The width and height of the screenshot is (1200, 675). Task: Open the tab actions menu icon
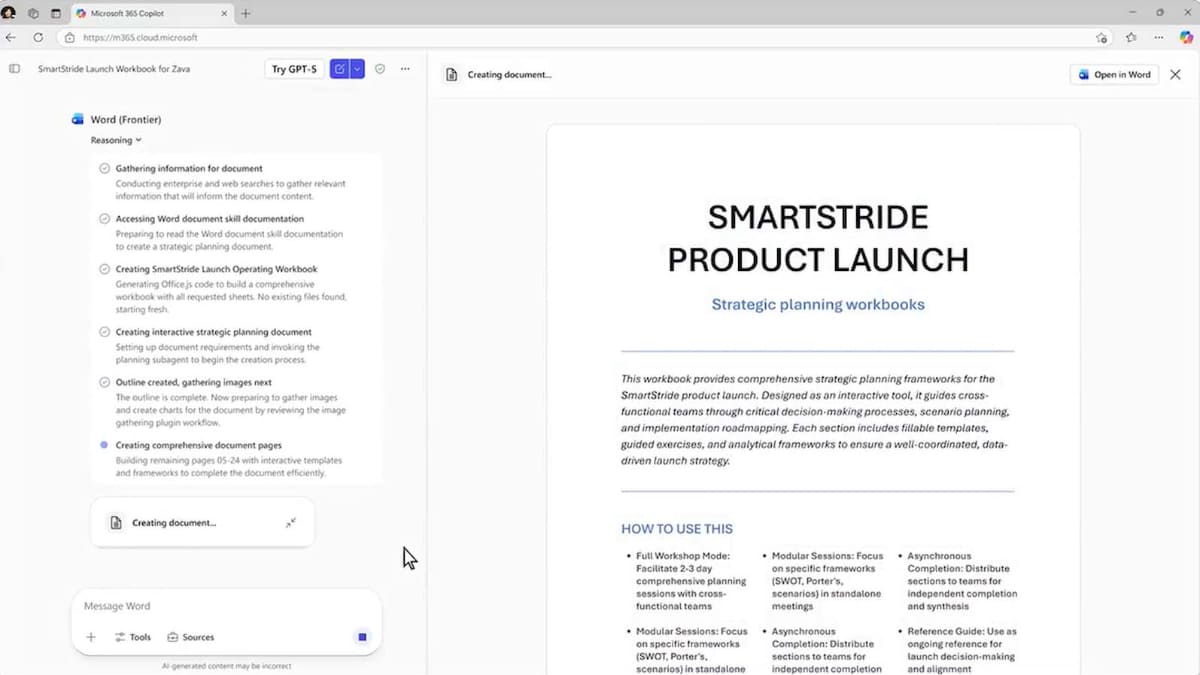point(55,13)
